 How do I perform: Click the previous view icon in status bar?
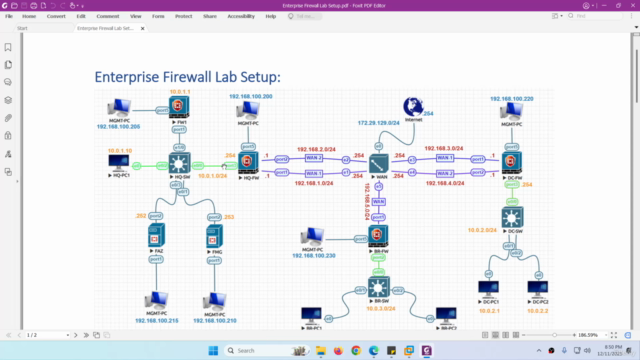pyautogui.click(x=96, y=335)
